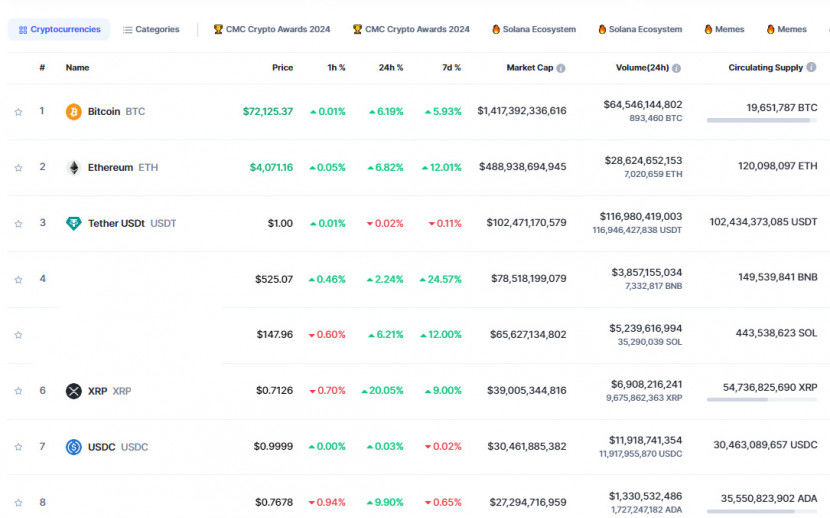Viewport: 830px width, 518px height.
Task: Sort by the Name column header
Action: [x=77, y=68]
